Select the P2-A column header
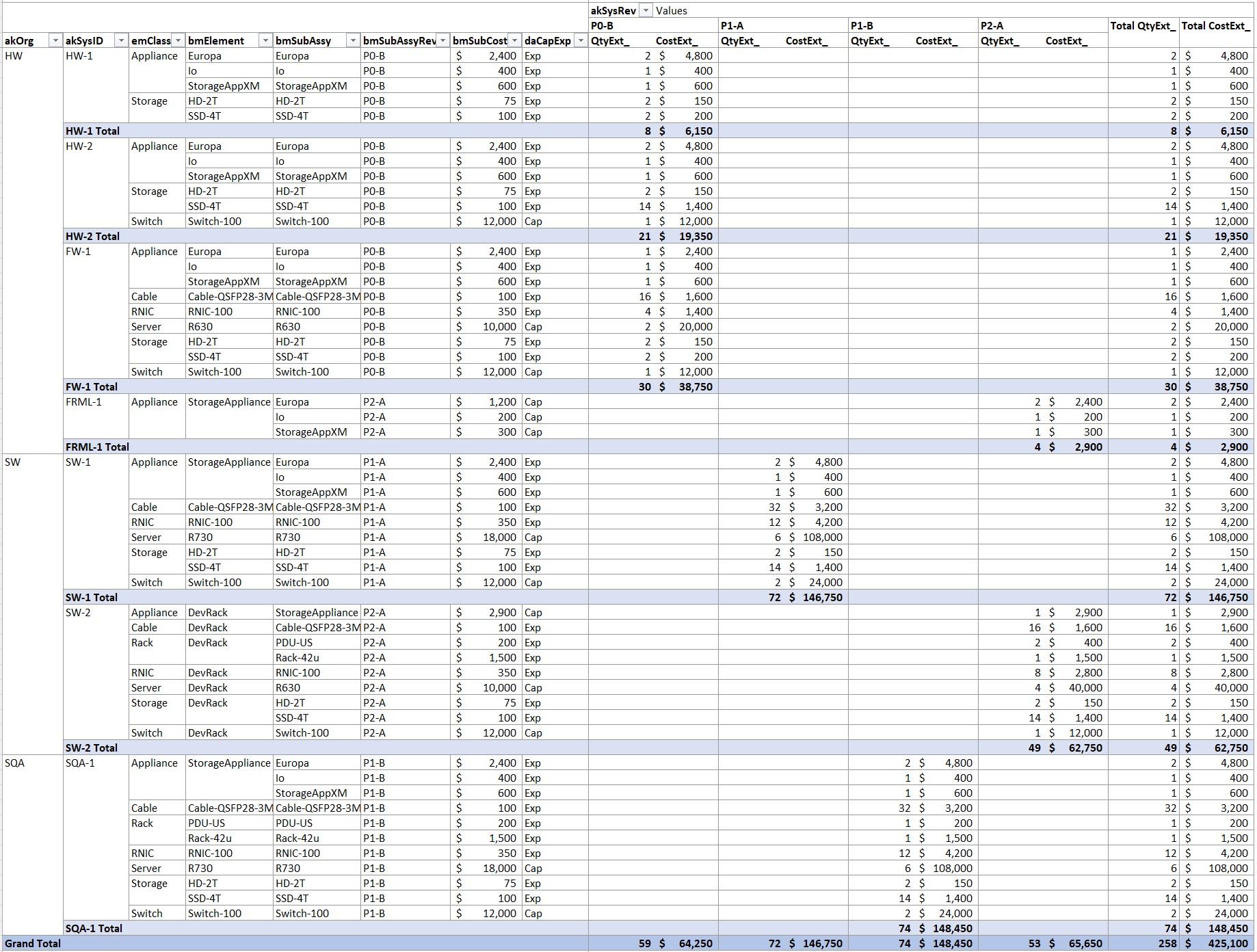 coord(992,26)
